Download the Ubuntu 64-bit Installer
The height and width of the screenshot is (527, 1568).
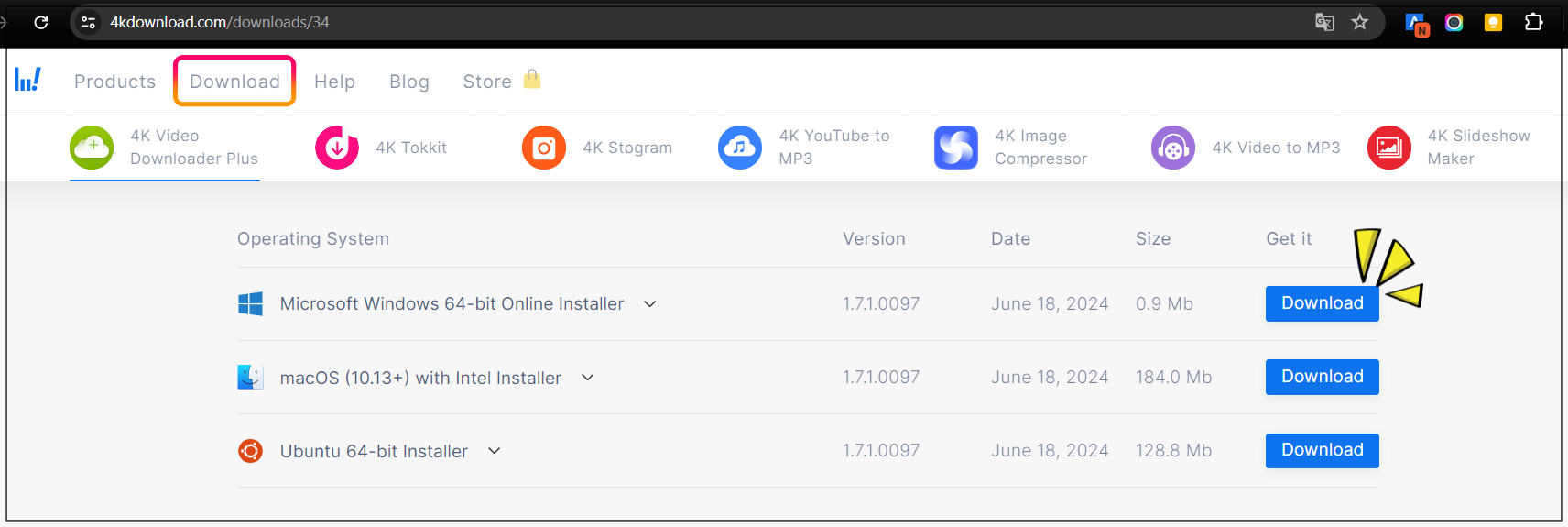pyautogui.click(x=1322, y=450)
